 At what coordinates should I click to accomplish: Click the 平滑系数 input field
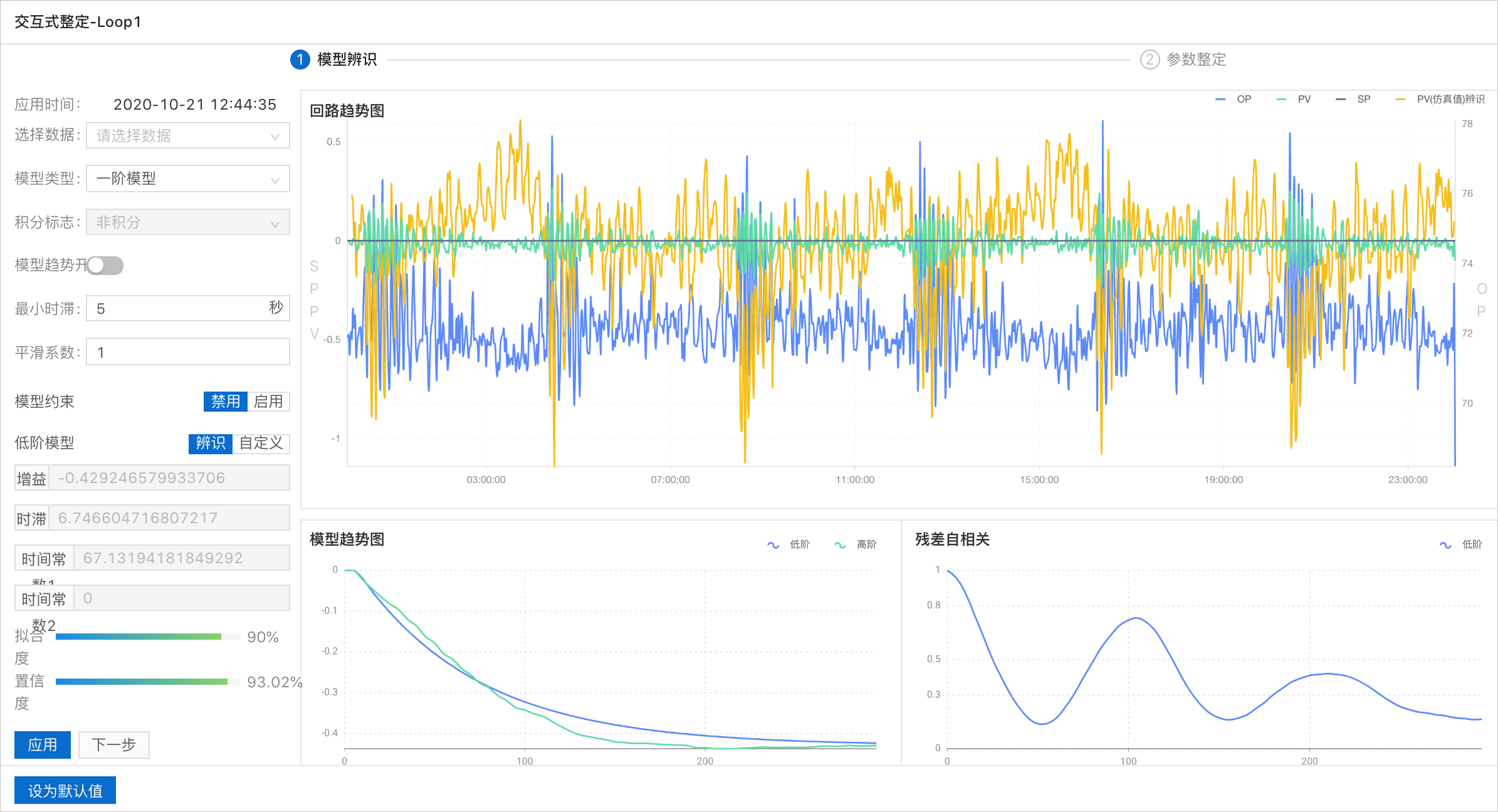click(x=188, y=352)
